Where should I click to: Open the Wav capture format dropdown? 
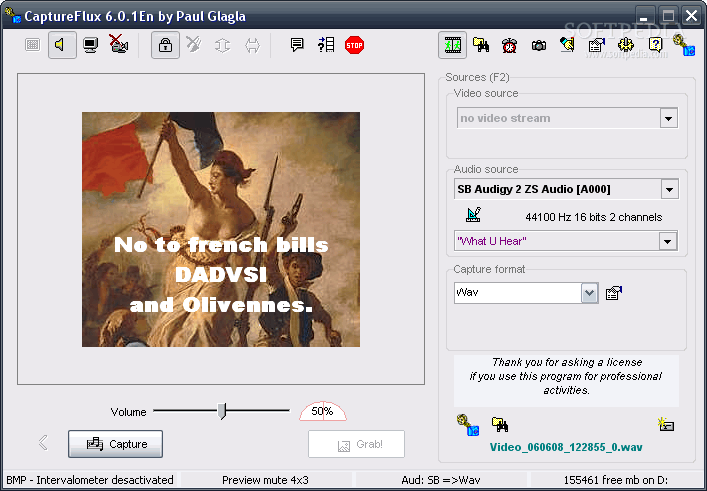click(589, 293)
